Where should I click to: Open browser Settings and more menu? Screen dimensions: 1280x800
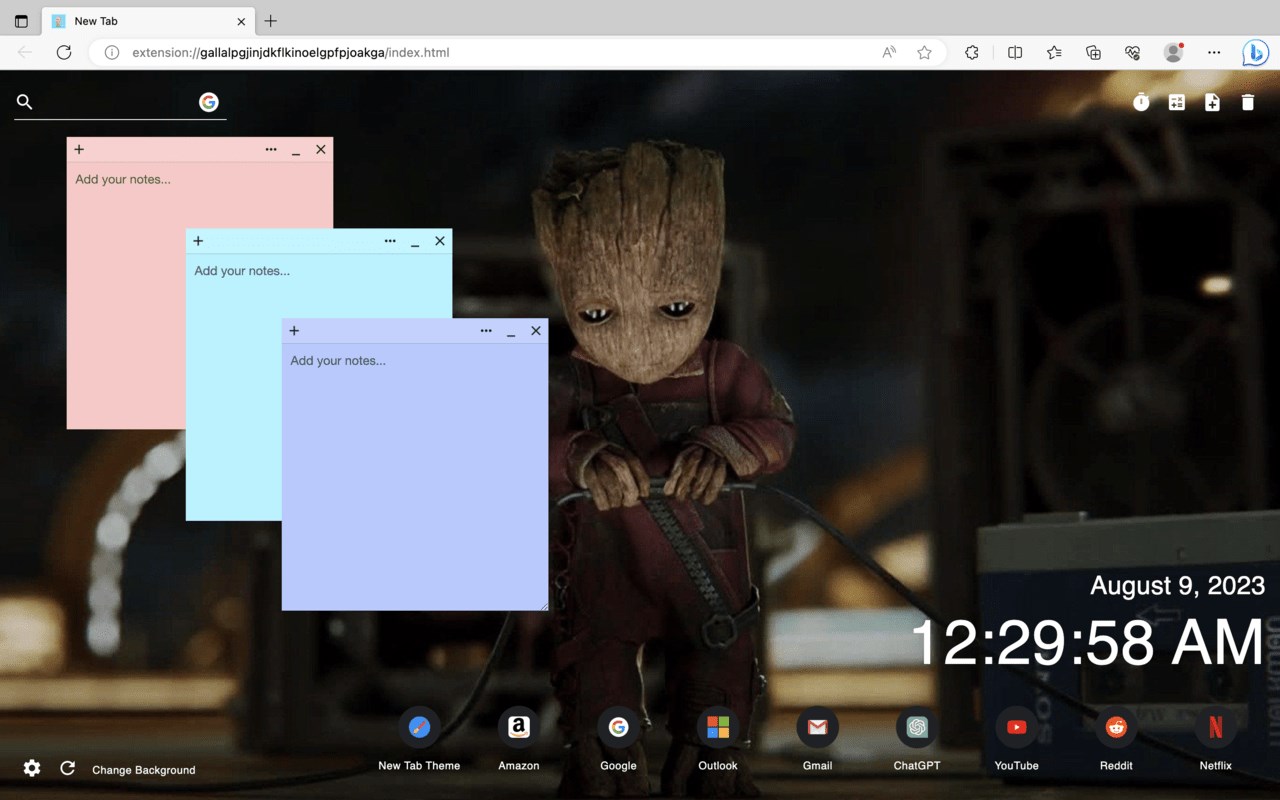pyautogui.click(x=1214, y=53)
